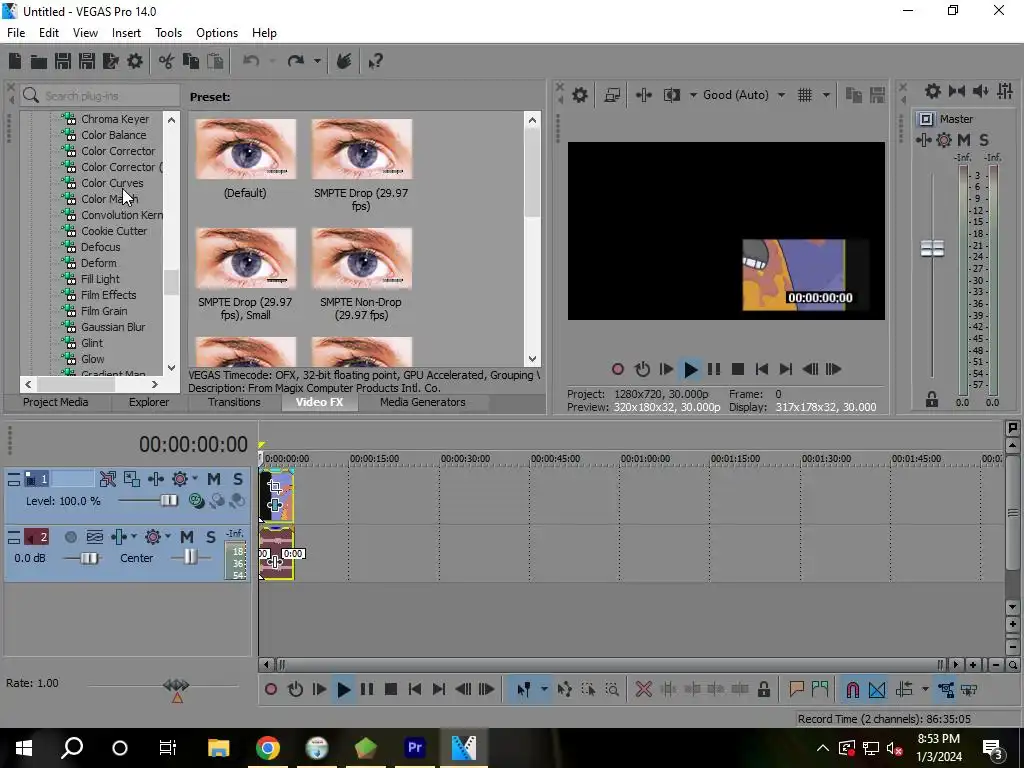
Task: Adjust the track 1 Level slider
Action: coord(168,501)
